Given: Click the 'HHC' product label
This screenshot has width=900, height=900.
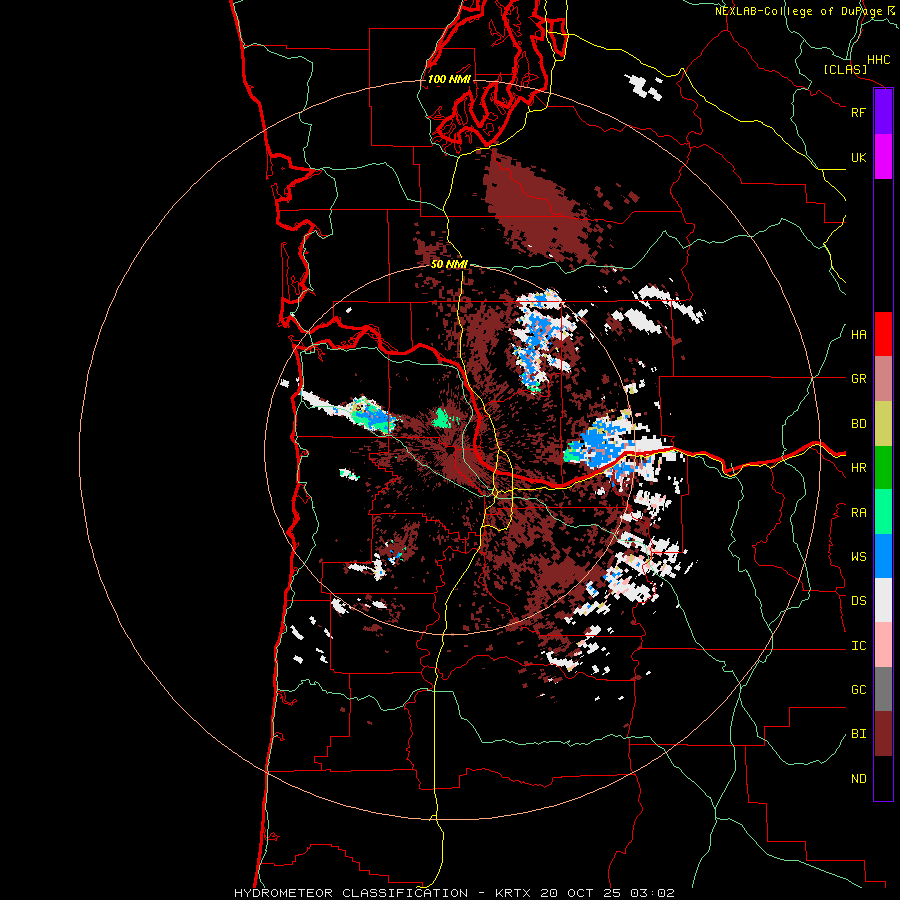Looking at the screenshot, I should pyautogui.click(x=879, y=60).
